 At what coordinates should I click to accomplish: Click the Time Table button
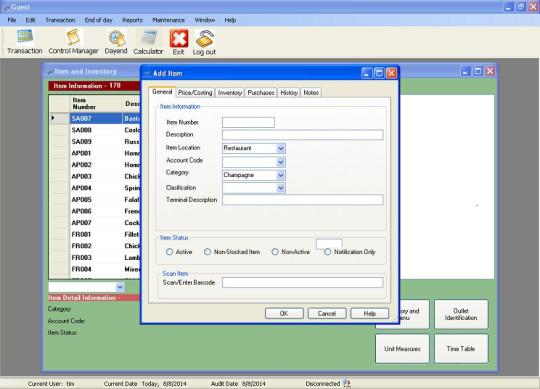click(461, 349)
